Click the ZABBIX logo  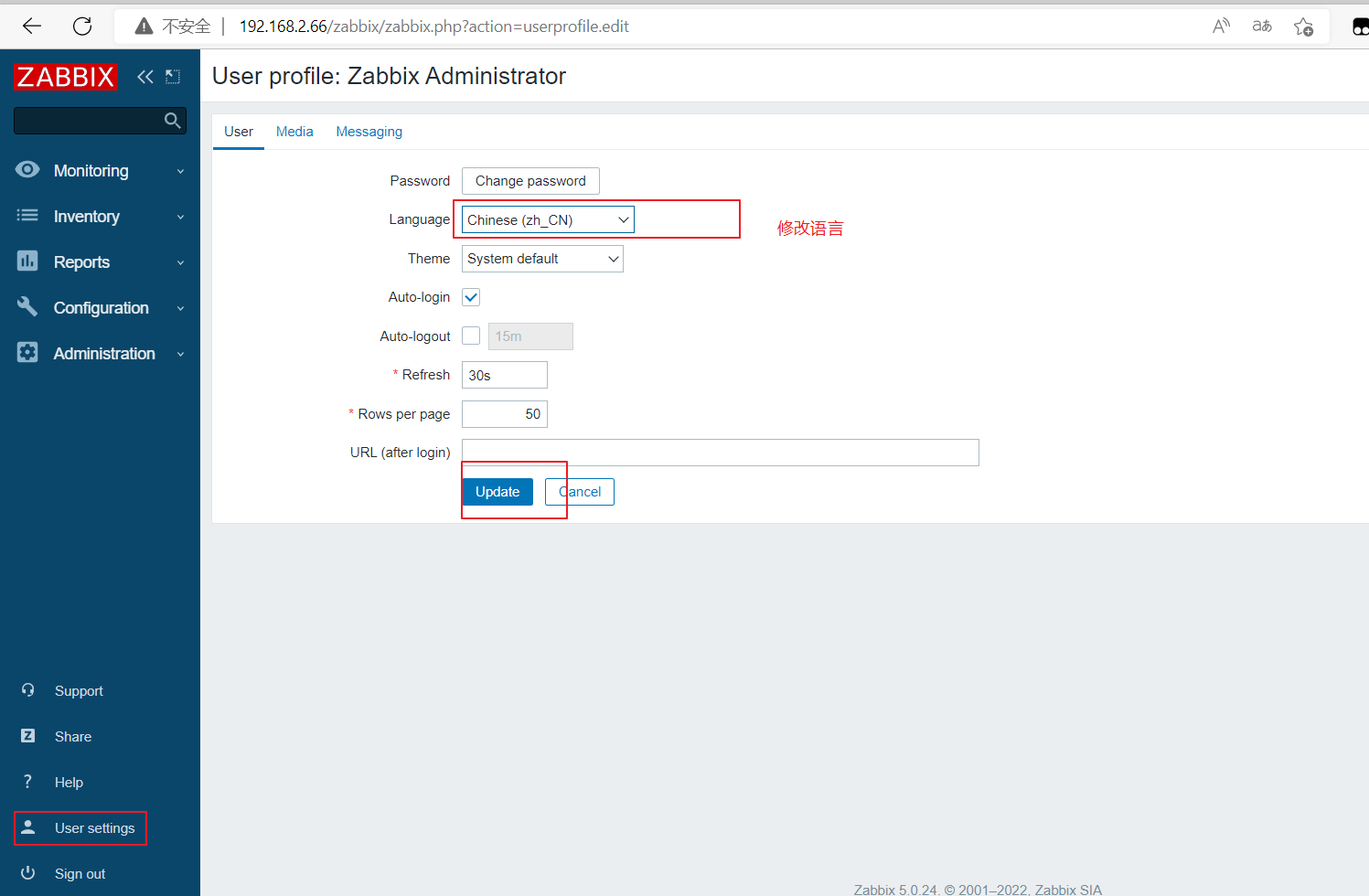click(x=66, y=77)
